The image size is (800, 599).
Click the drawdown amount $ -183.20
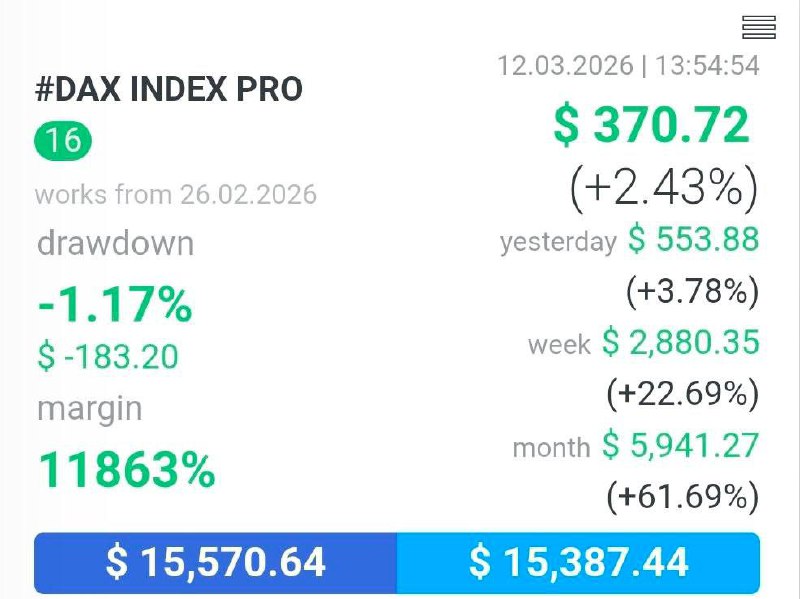pos(107,356)
